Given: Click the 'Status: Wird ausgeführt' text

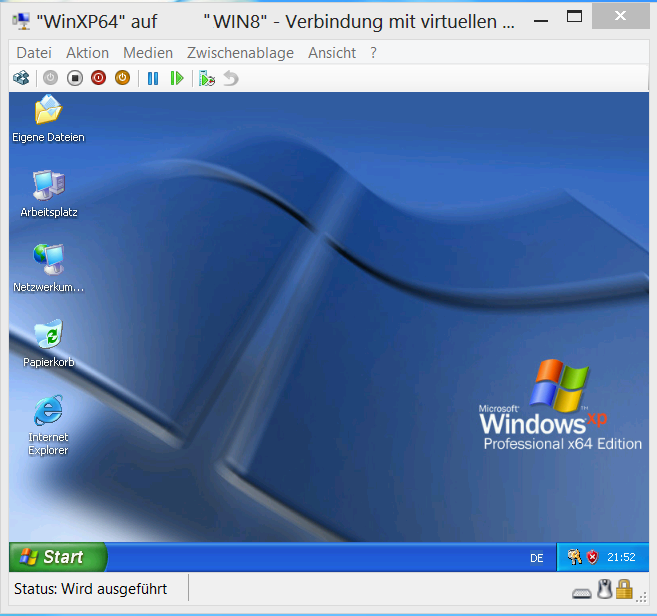Looking at the screenshot, I should pos(91,589).
